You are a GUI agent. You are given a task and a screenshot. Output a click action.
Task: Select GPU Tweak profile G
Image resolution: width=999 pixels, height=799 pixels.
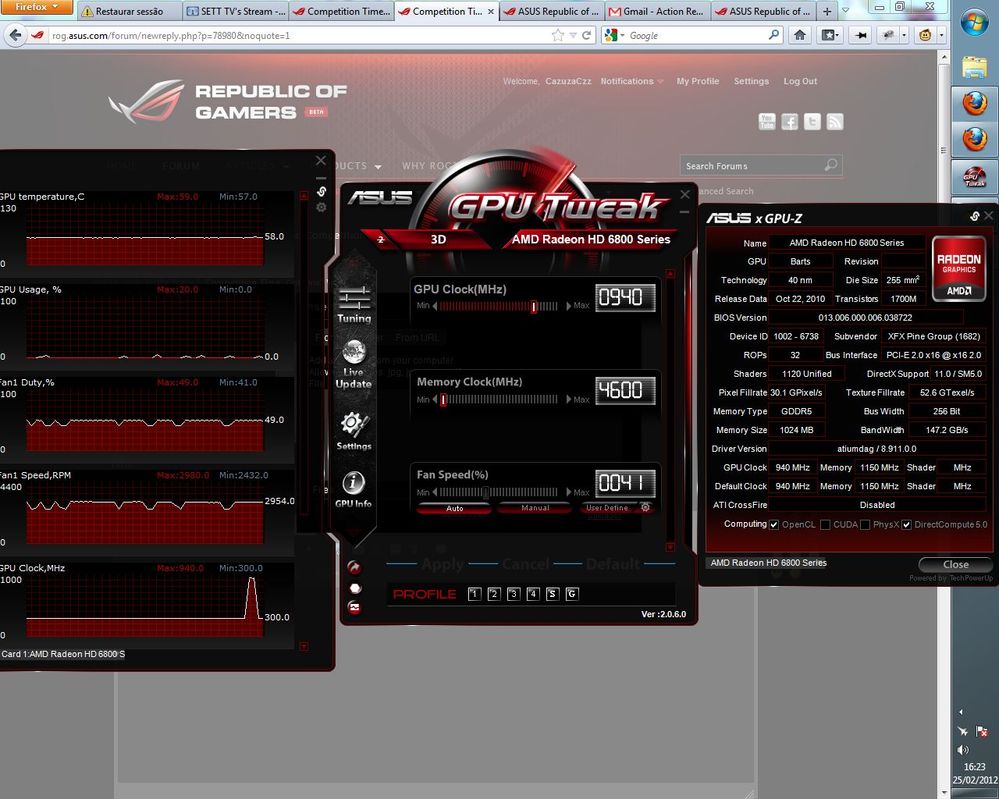click(x=572, y=594)
